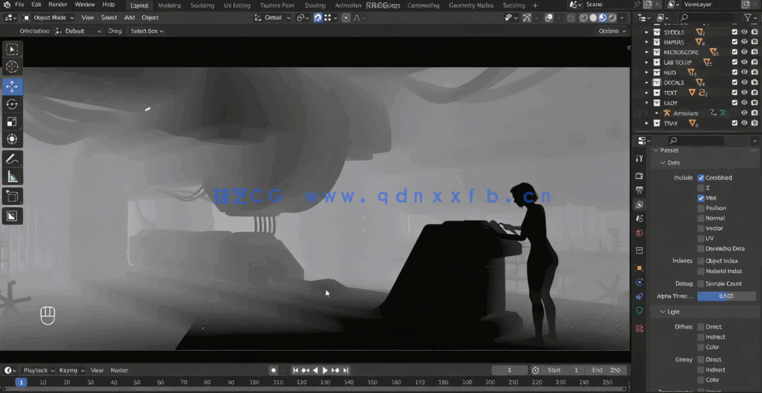Open the viewport Add menu
This screenshot has height=393, width=762.
[129, 18]
